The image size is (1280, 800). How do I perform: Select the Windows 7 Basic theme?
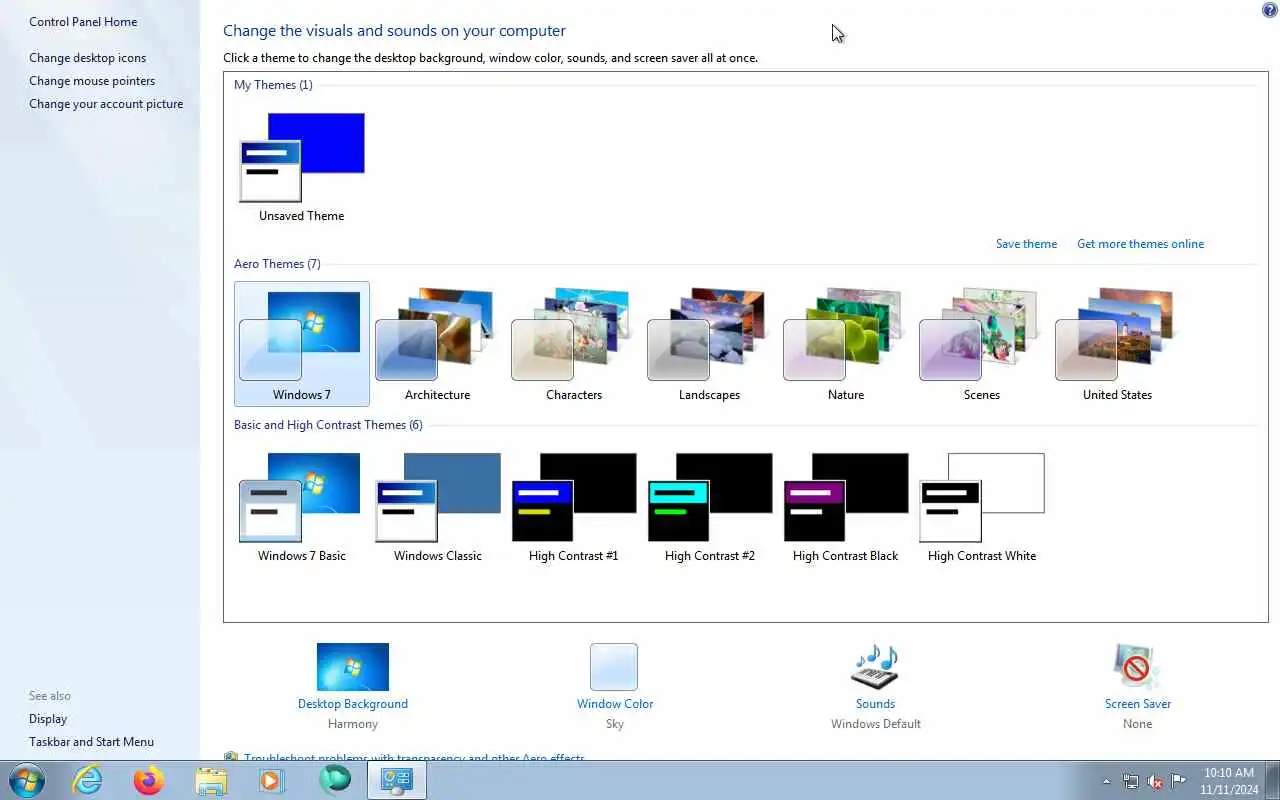click(302, 506)
